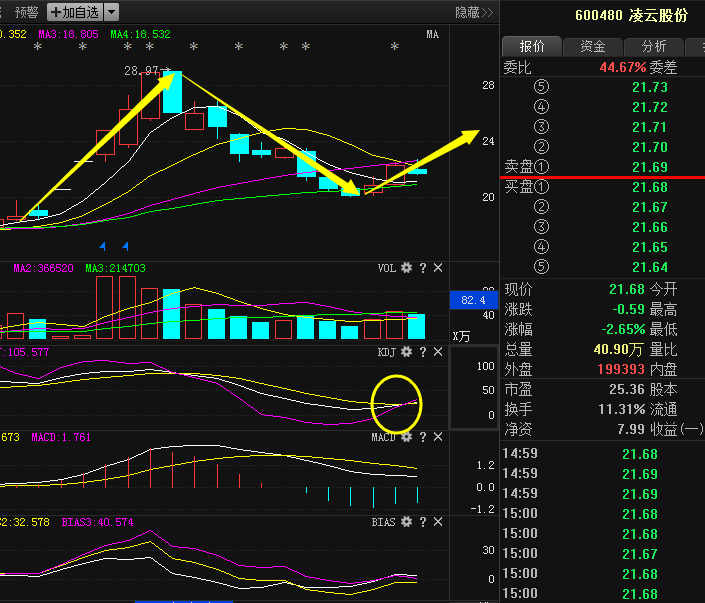The height and width of the screenshot is (603, 705).
Task: Click buy level 5 price 21.64
Action: (650, 267)
